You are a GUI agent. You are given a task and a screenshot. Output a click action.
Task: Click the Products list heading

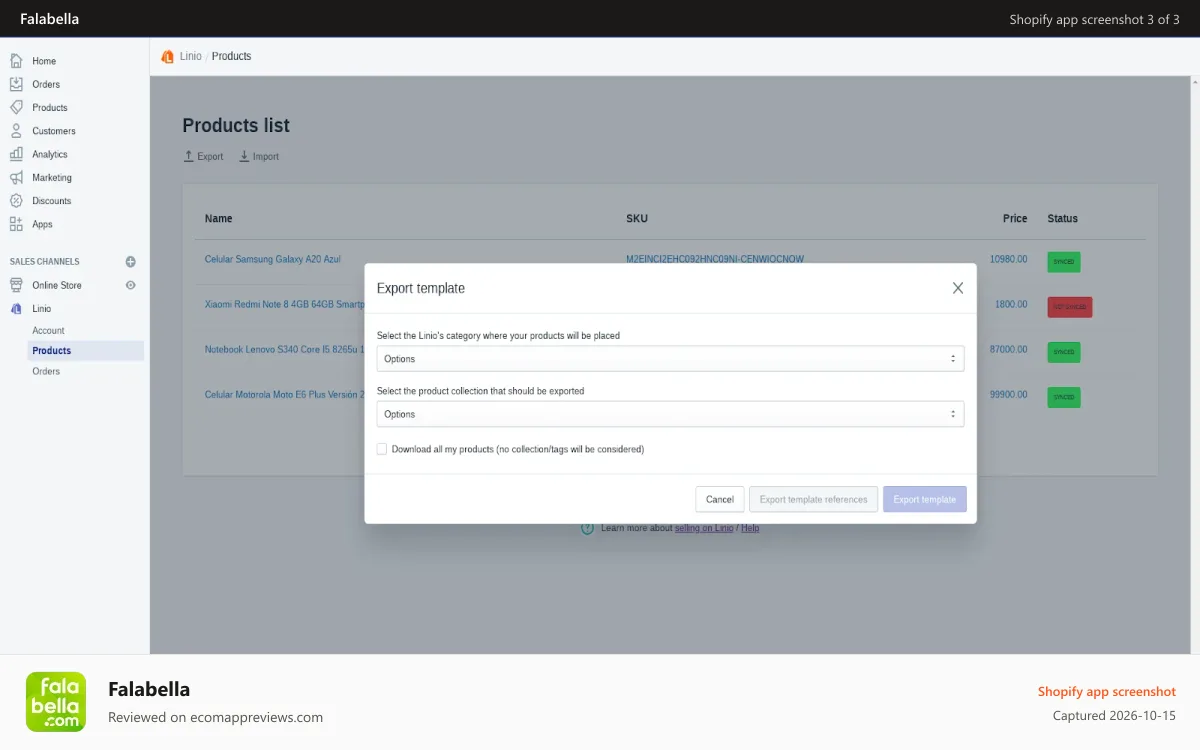pos(236,125)
